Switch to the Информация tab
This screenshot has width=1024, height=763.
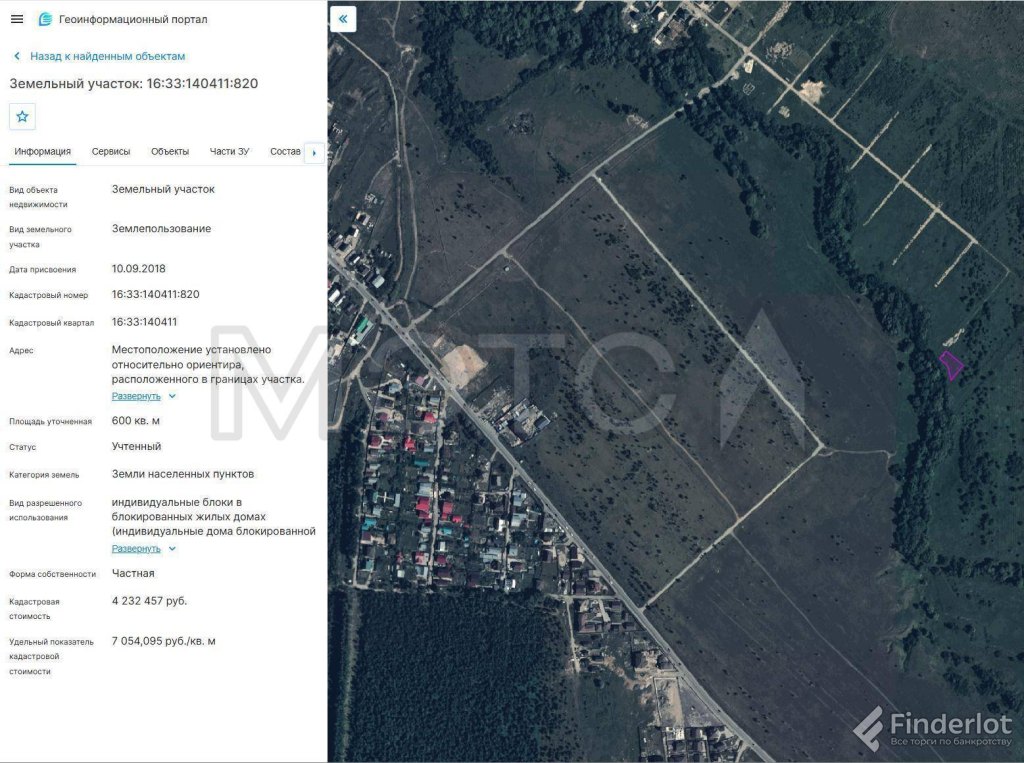[42, 152]
